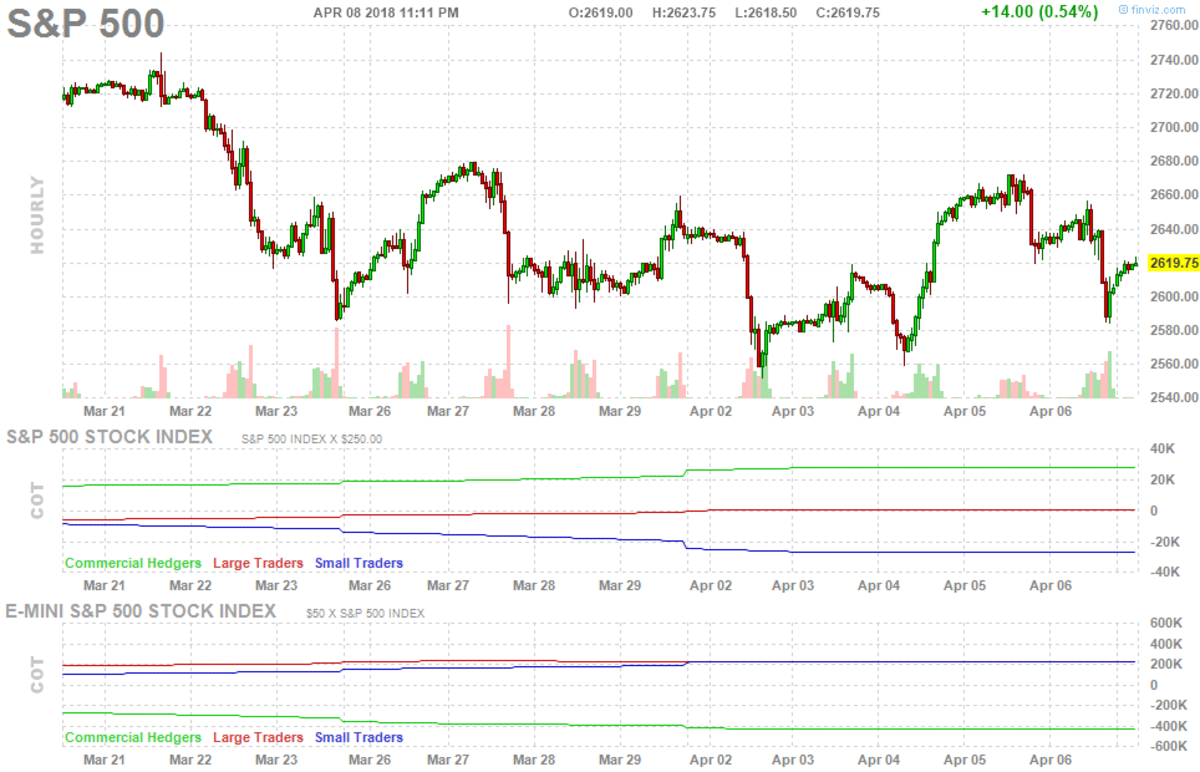Click "Small Traders" legend in E-mini COT panel
This screenshot has height=772, width=1200.
[x=359, y=737]
